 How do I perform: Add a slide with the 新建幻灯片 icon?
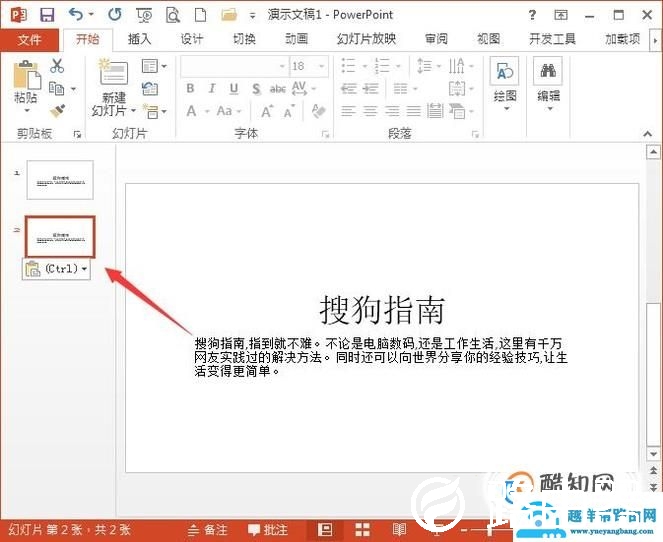[x=113, y=72]
